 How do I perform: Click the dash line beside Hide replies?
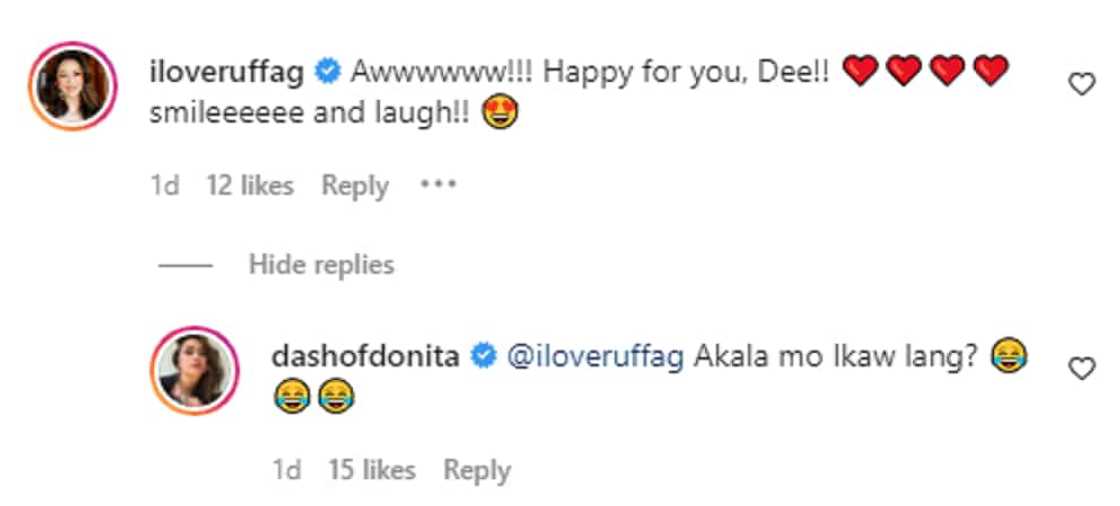click(x=185, y=266)
